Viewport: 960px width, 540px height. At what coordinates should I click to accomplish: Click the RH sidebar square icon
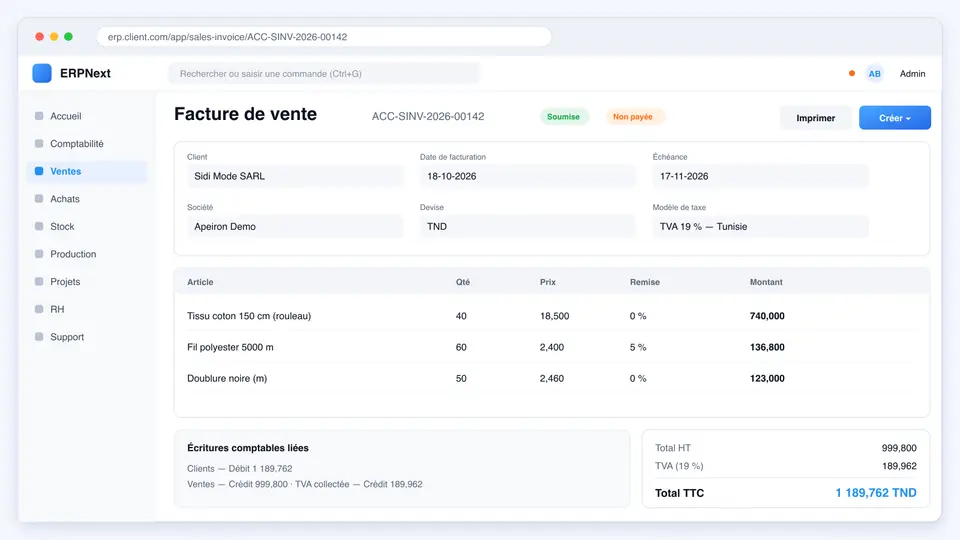pos(39,309)
